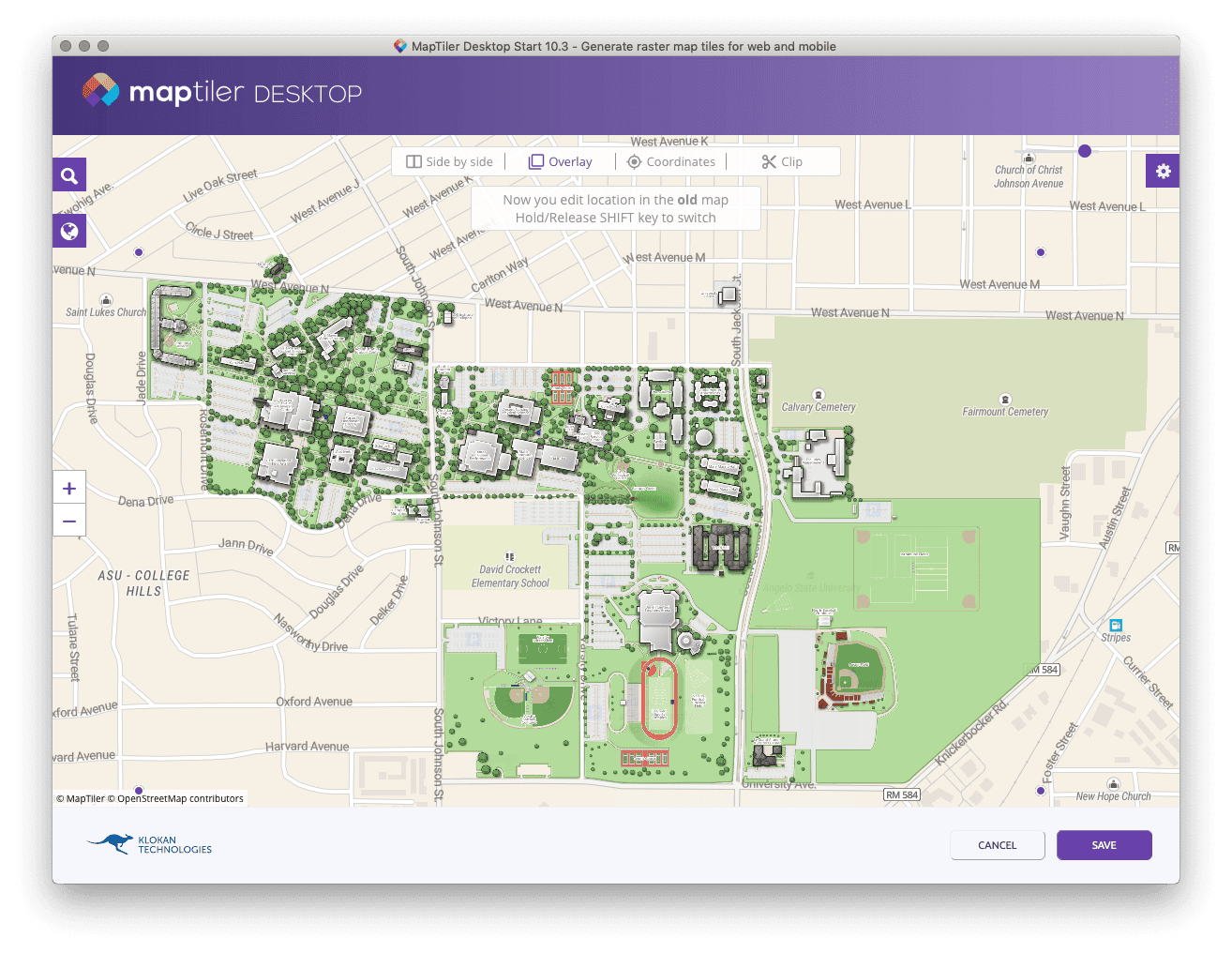
Task: Click the Harvard Avenue street label
Action: [307, 747]
